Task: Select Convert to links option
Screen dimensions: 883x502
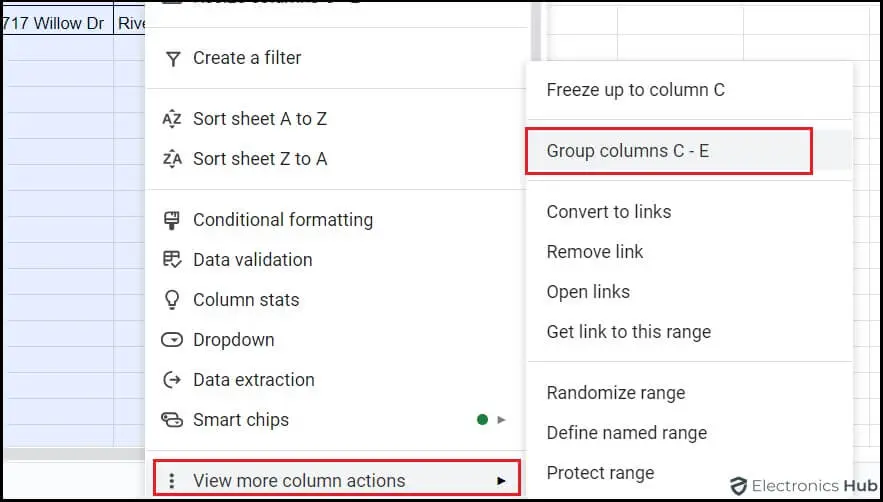Action: pyautogui.click(x=608, y=212)
